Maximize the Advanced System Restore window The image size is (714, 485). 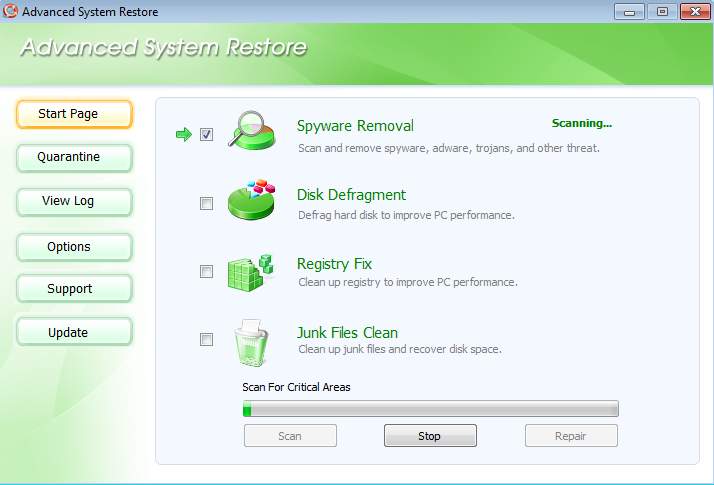(662, 11)
